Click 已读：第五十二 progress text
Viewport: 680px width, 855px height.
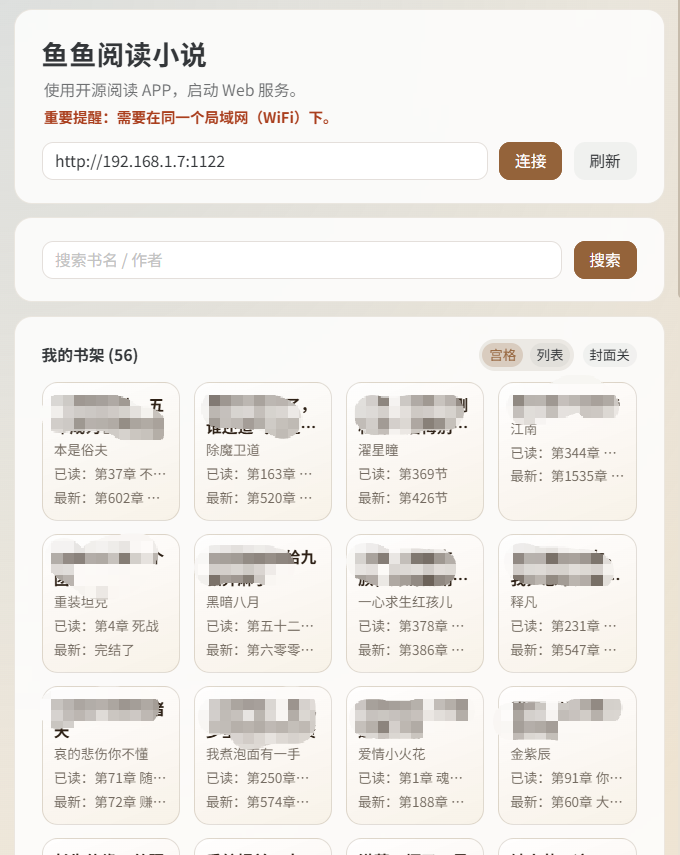click(260, 626)
